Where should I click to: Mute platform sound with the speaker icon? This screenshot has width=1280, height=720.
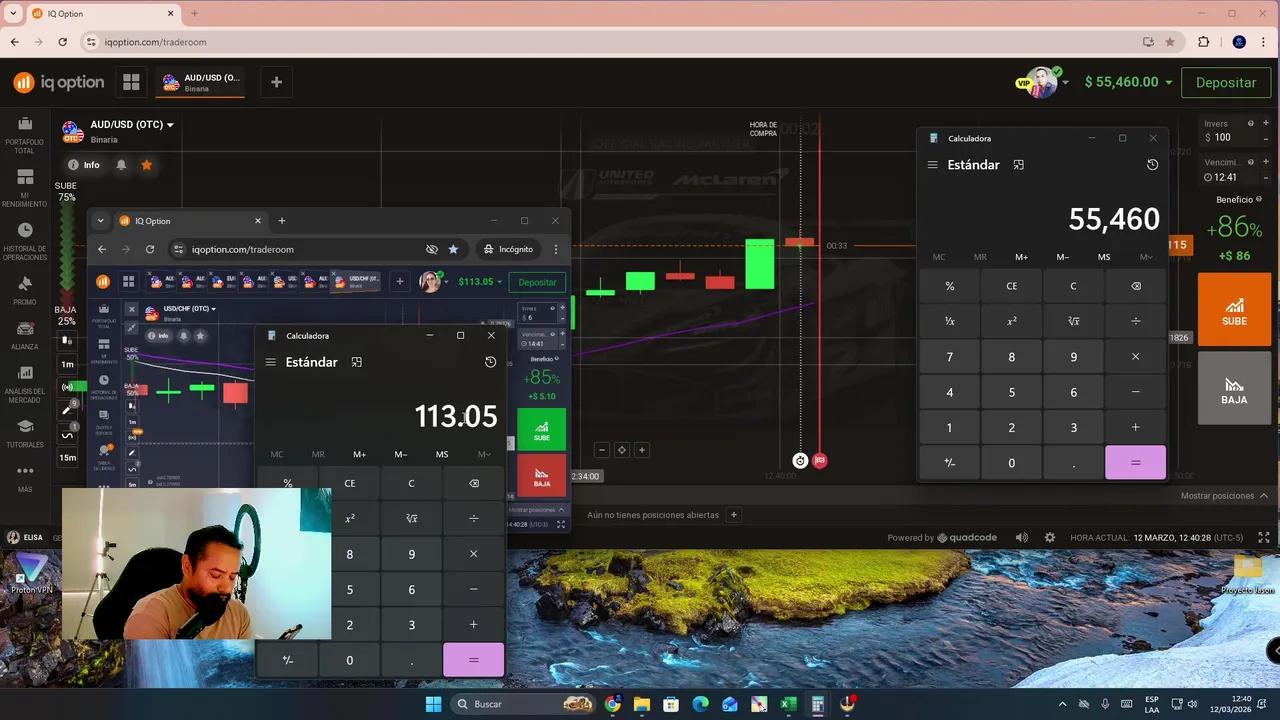click(x=1021, y=537)
